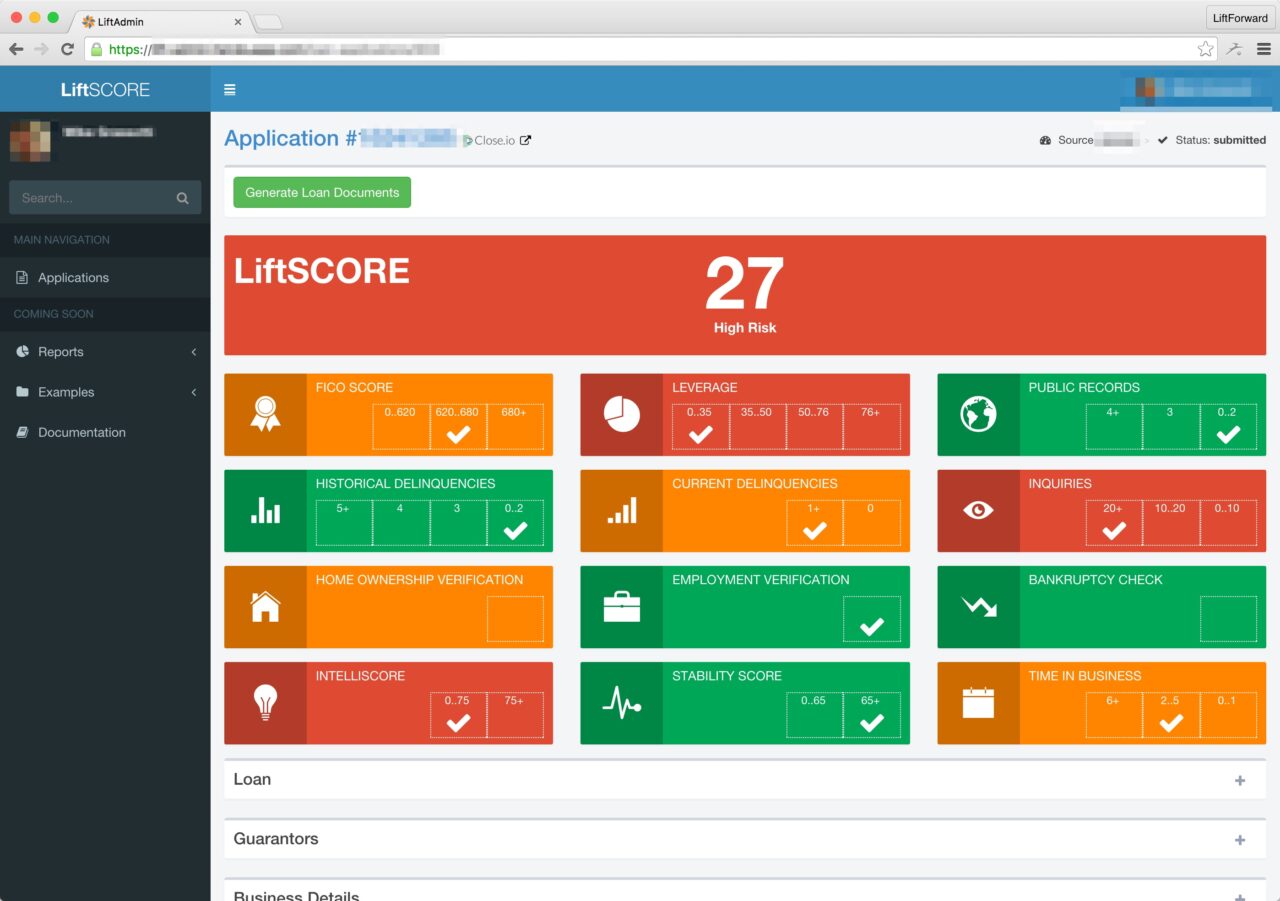
Task: Toggle the Bankruptcy Check checkbox
Action: point(1228,619)
